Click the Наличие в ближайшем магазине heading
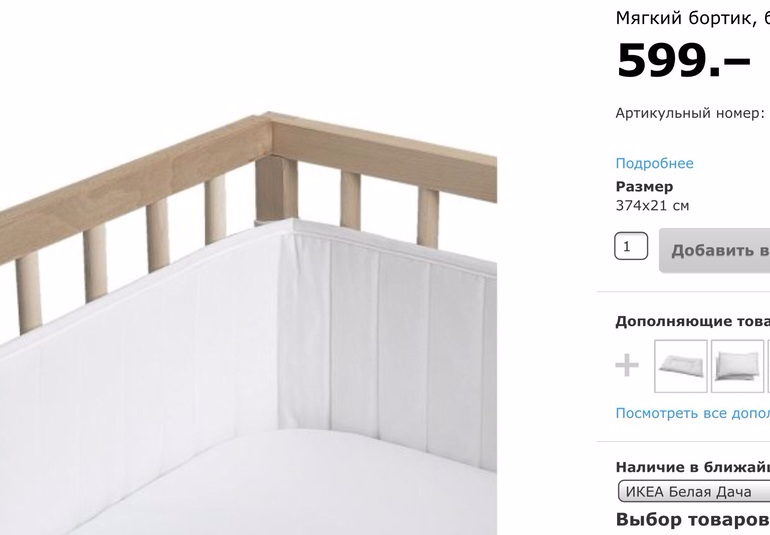The height and width of the screenshot is (535, 770). [x=692, y=467]
